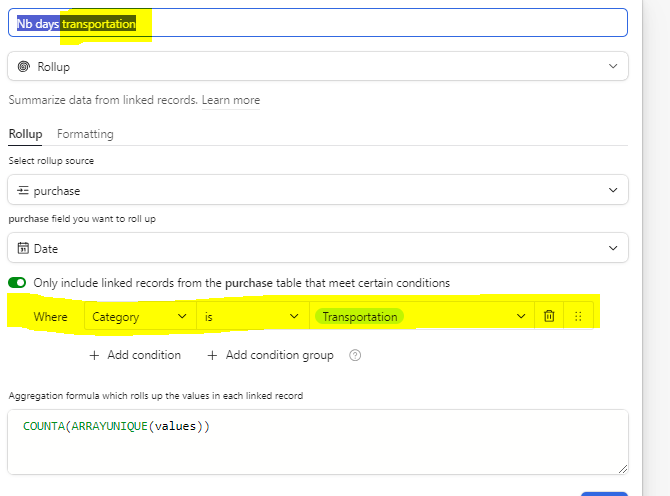This screenshot has width=670, height=496.
Task: Open the Category condition field dropdown
Action: point(140,316)
